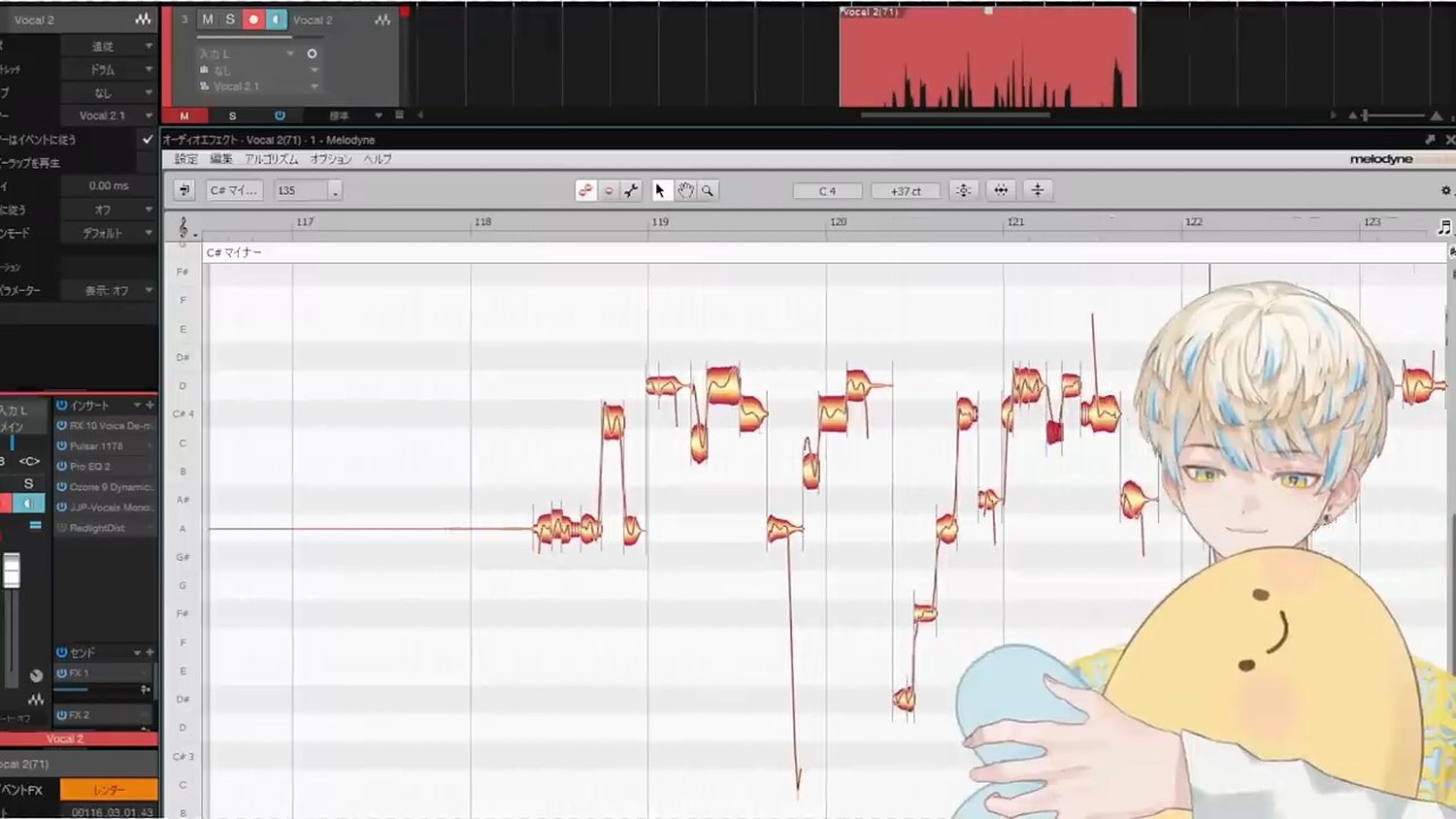1456x819 pixels.
Task: Click the waveform icon on Vocal 2 track header
Action: coord(383,19)
